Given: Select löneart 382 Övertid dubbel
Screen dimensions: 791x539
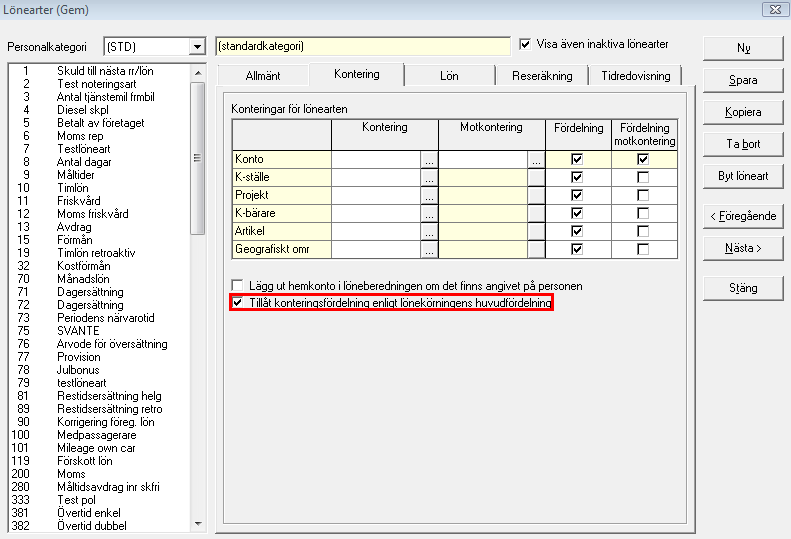Looking at the screenshot, I should 100,526.
